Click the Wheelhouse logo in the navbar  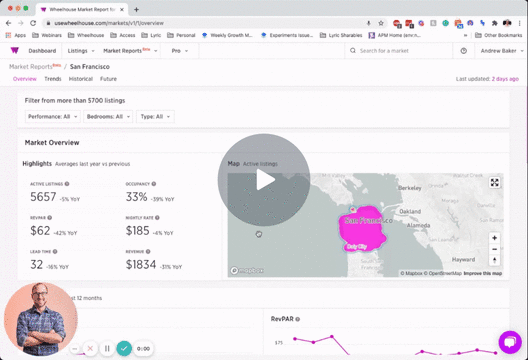pos(14,51)
